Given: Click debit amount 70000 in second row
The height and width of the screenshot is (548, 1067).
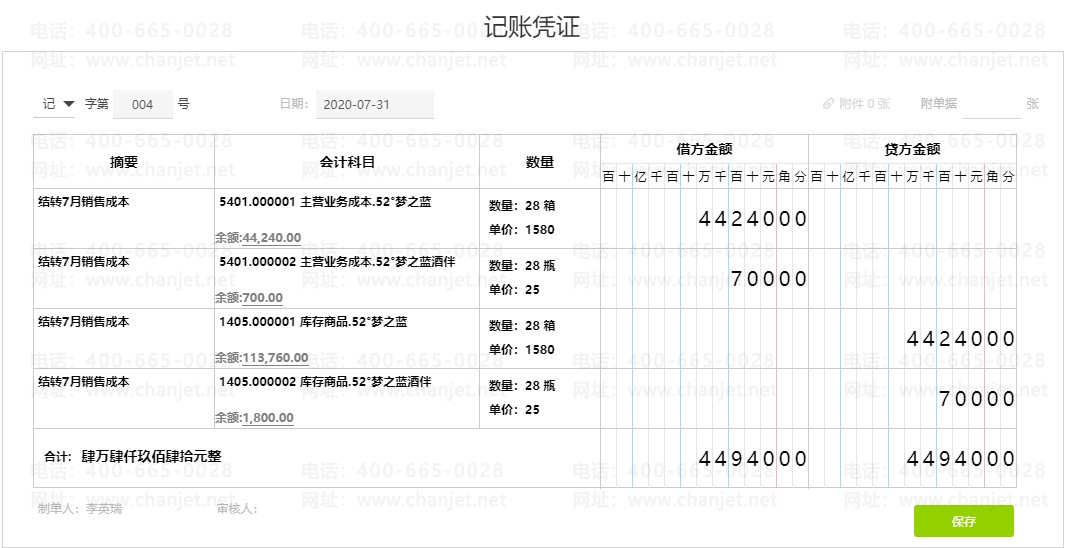Looking at the screenshot, I should [x=769, y=279].
